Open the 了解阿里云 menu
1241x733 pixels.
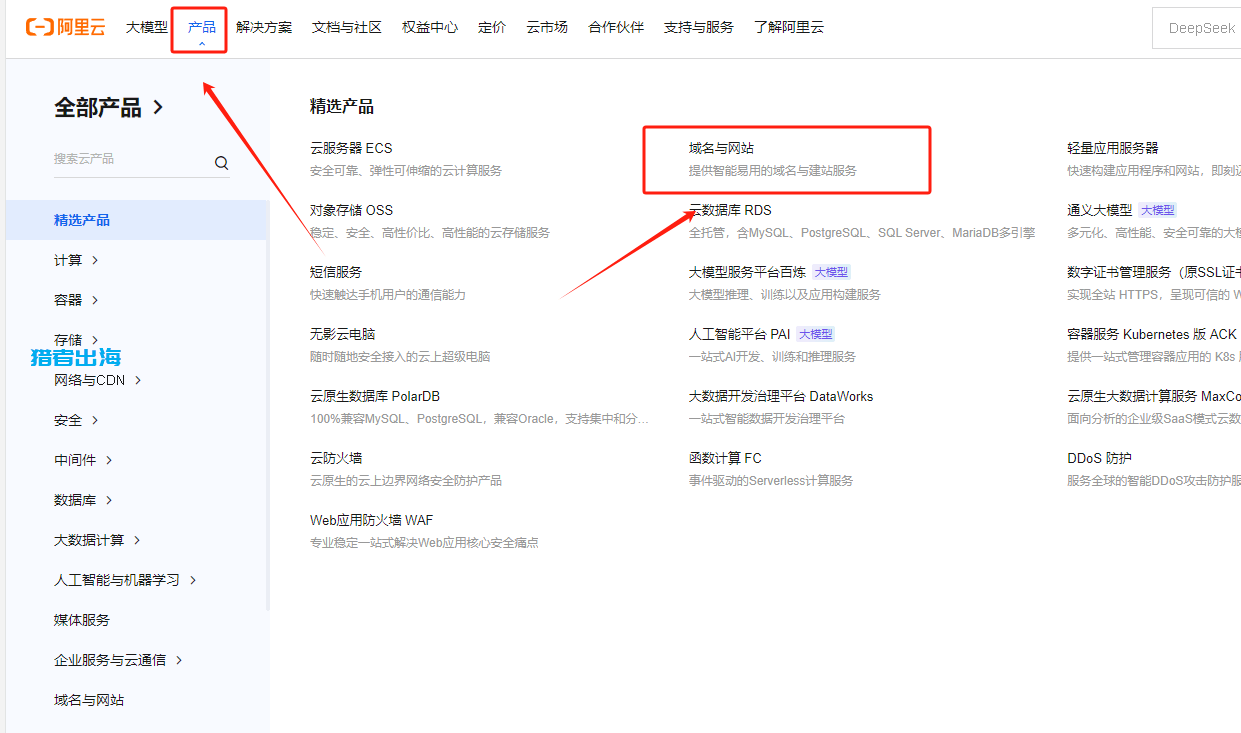click(789, 27)
